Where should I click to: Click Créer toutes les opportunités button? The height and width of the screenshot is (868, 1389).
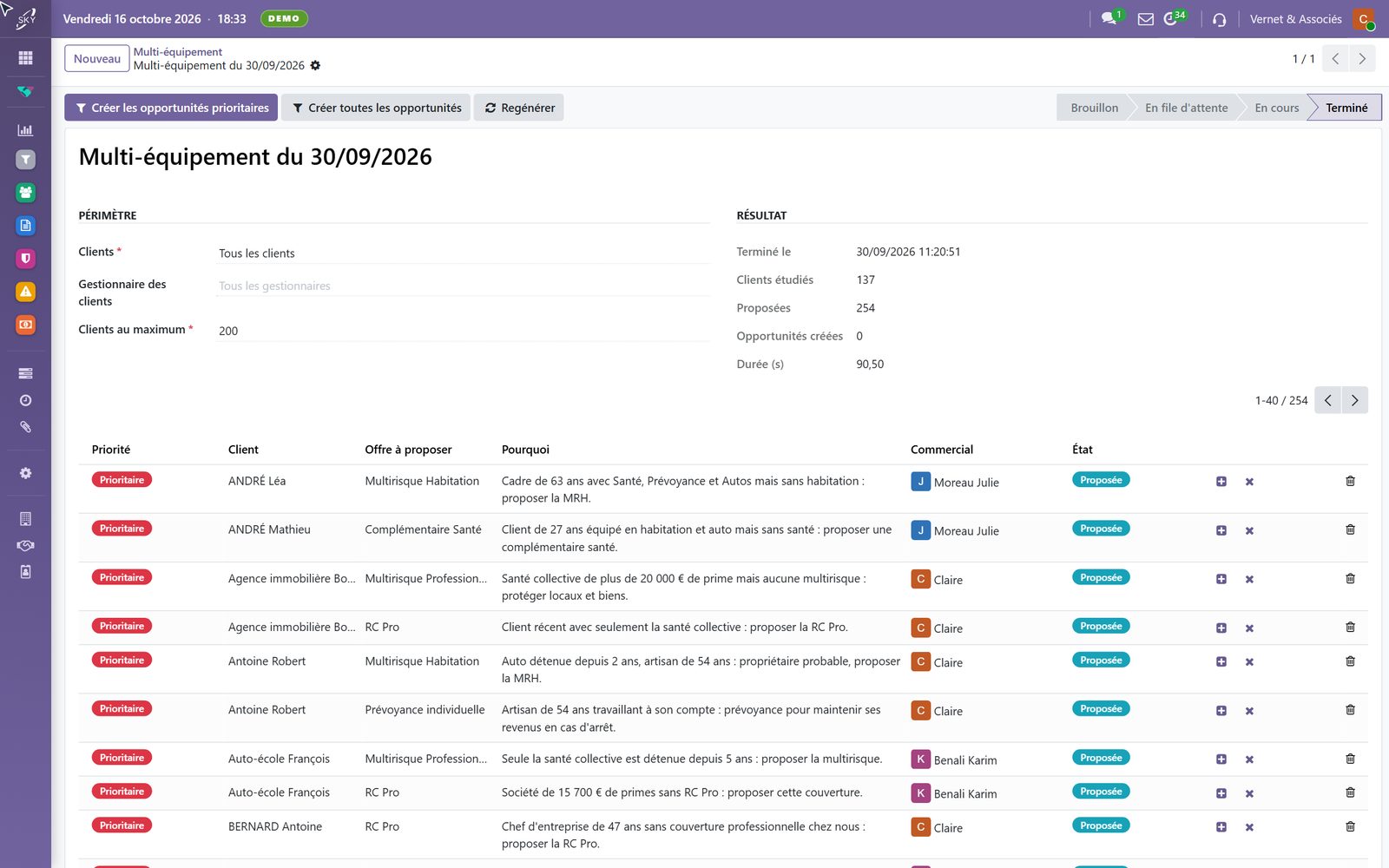tap(376, 108)
